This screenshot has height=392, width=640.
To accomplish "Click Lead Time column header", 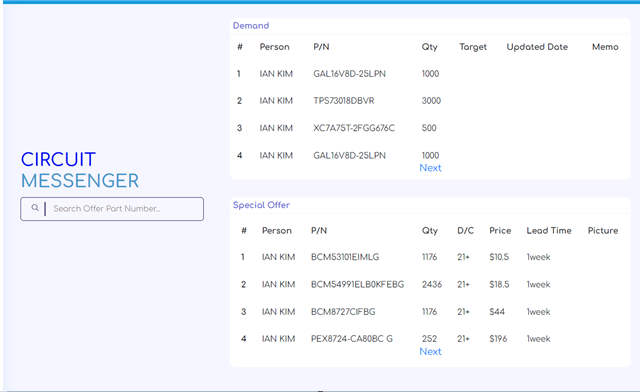I will pyautogui.click(x=549, y=231).
